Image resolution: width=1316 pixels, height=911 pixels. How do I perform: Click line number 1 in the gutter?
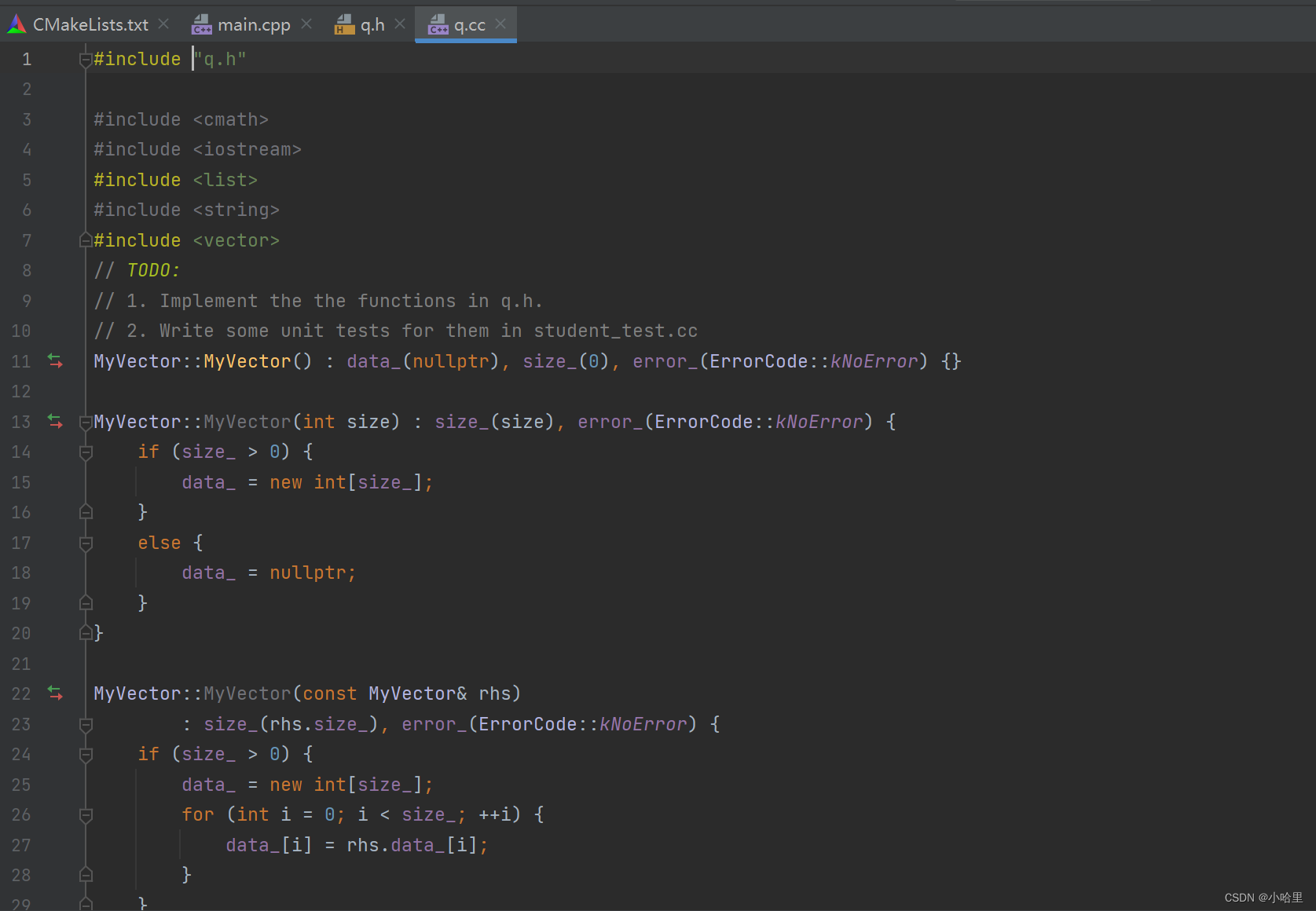[x=27, y=59]
